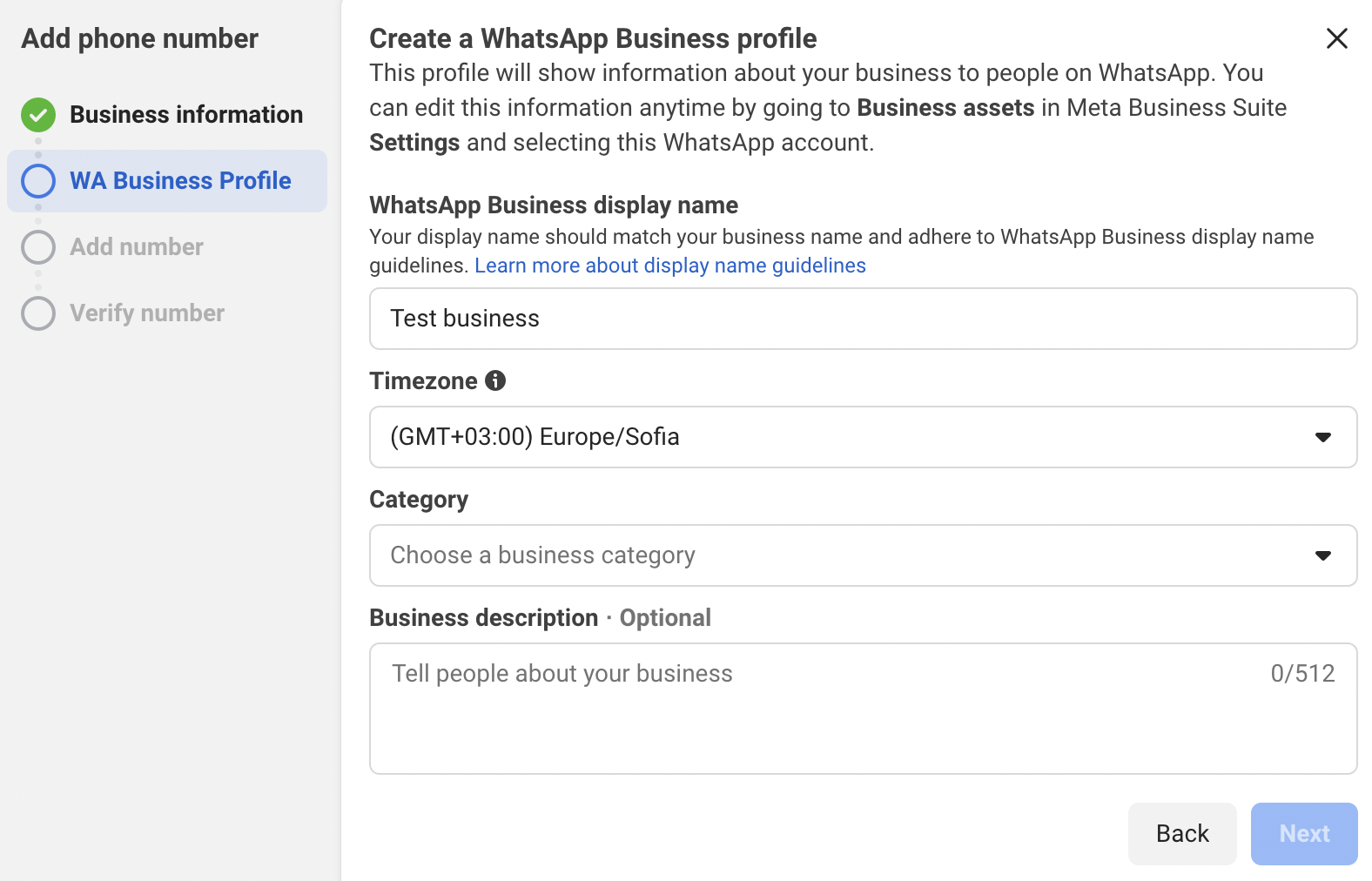
Task: Click the Timezone label text
Action: [423, 381]
